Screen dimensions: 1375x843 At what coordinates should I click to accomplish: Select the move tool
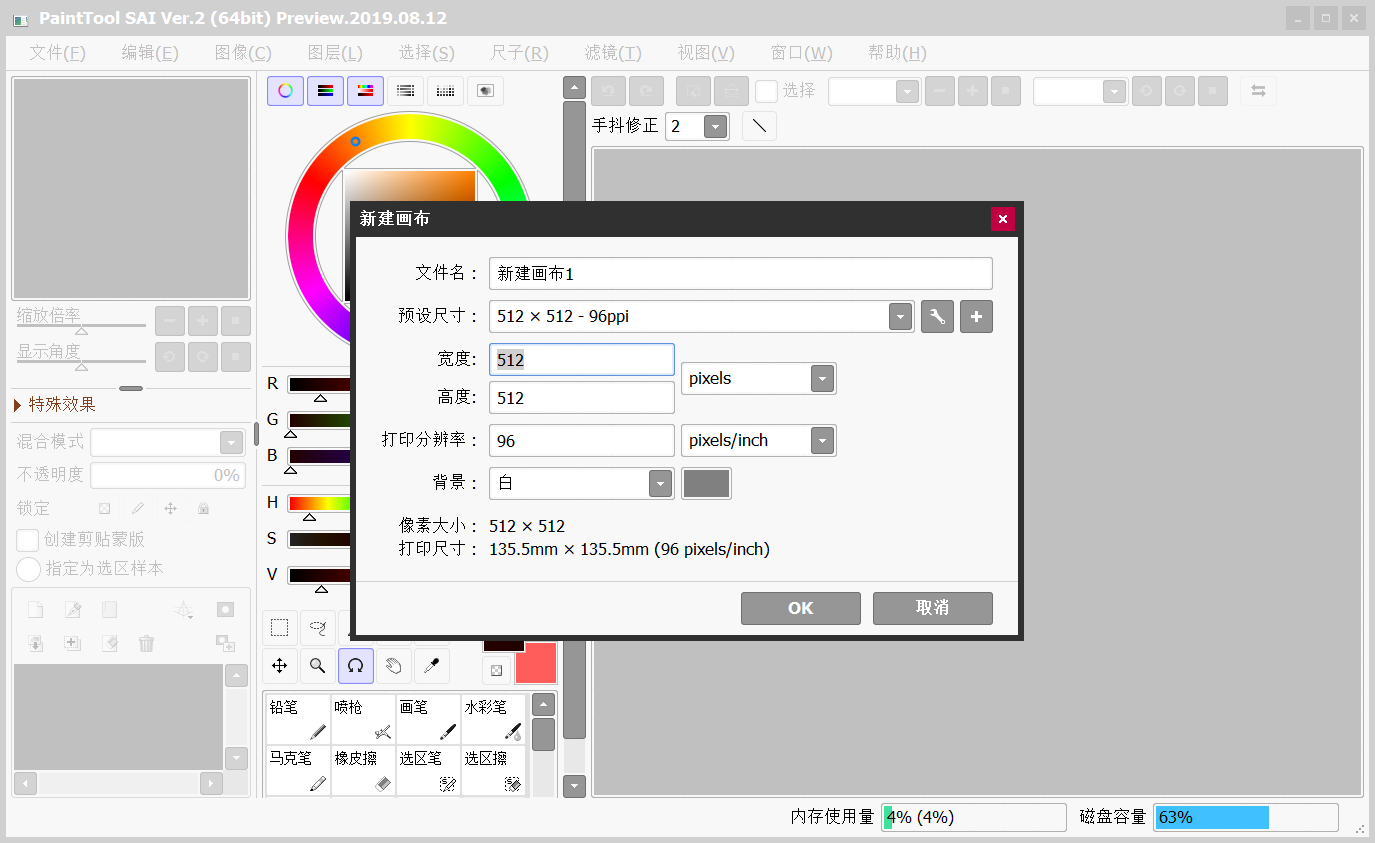click(x=280, y=665)
